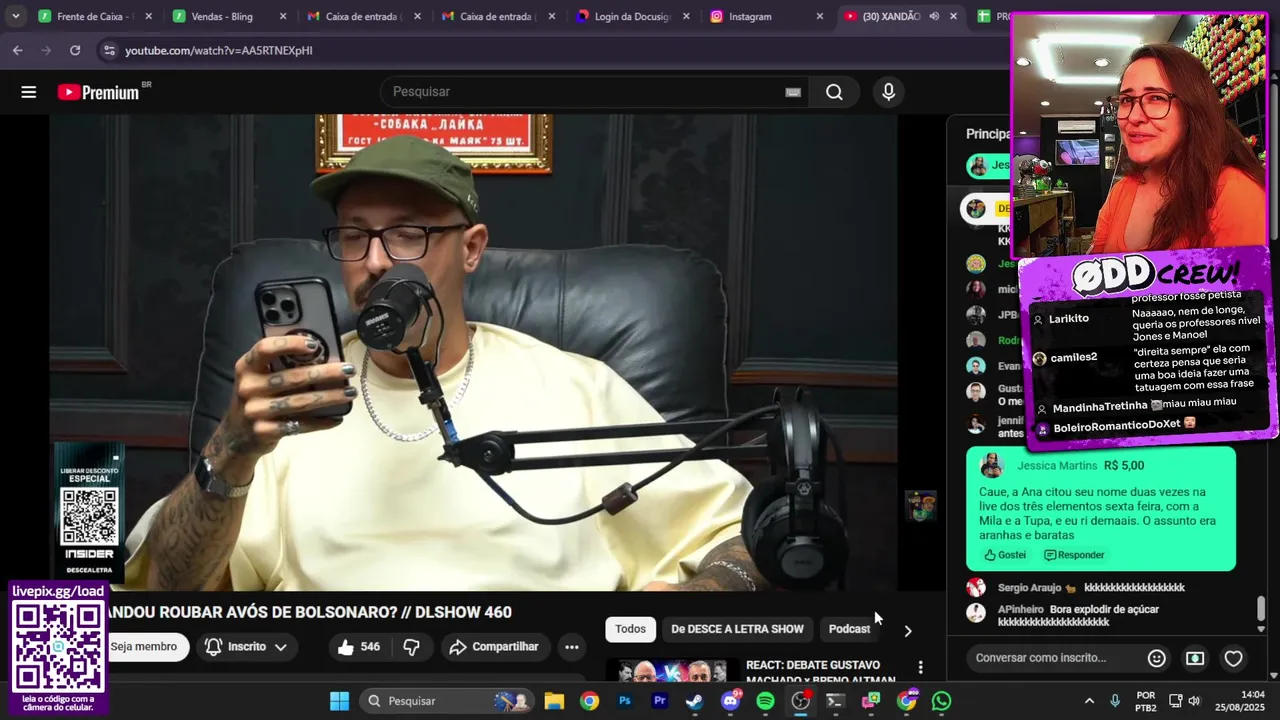This screenshot has width=1280, height=720.
Task: Click the youtube.com URL in address bar
Action: [219, 50]
